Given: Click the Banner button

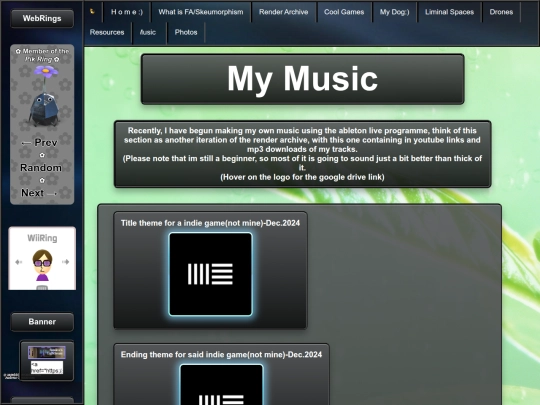Looking at the screenshot, I should 42,322.
